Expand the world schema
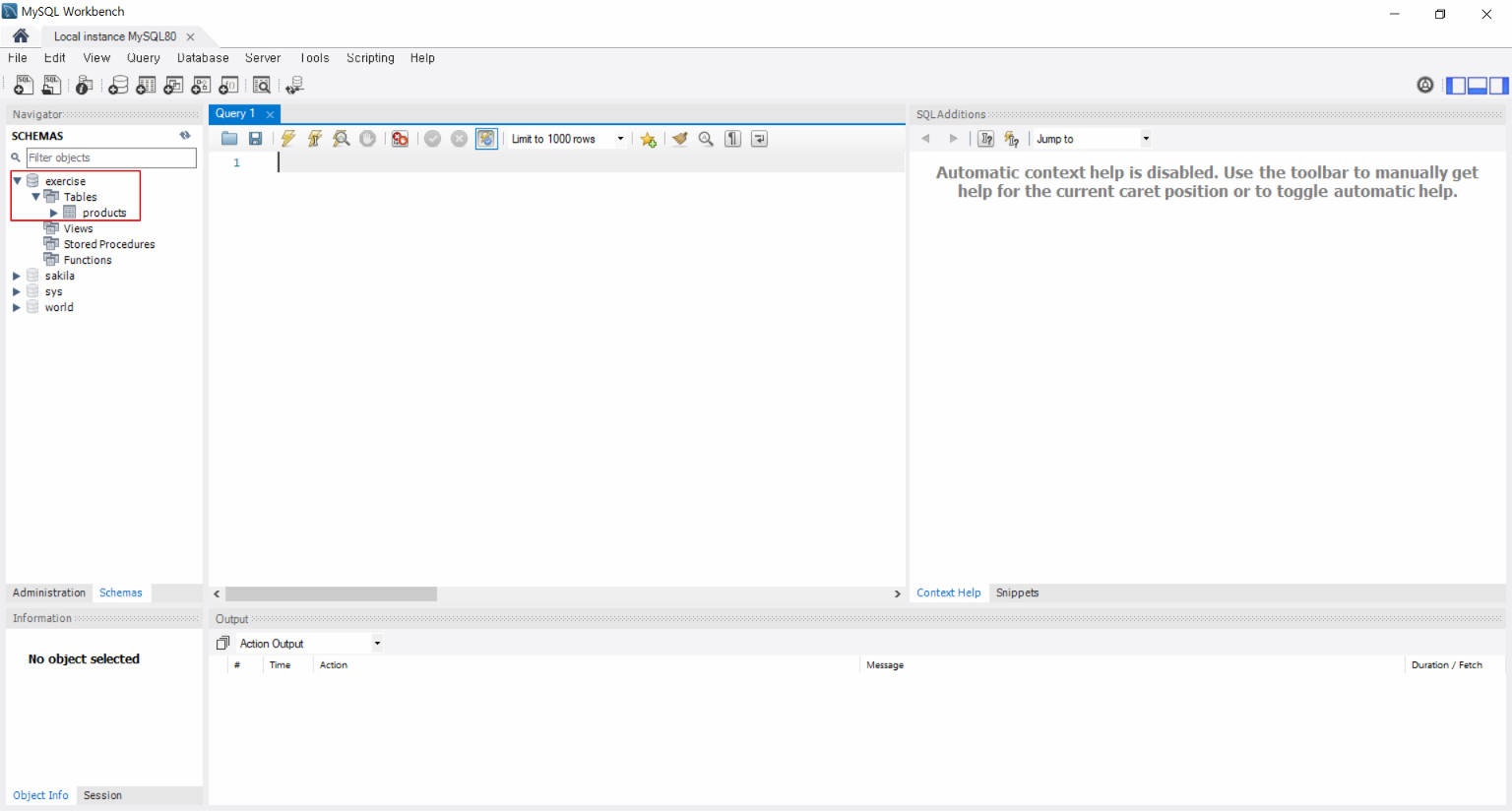The width and height of the screenshot is (1512, 811). click(16, 307)
